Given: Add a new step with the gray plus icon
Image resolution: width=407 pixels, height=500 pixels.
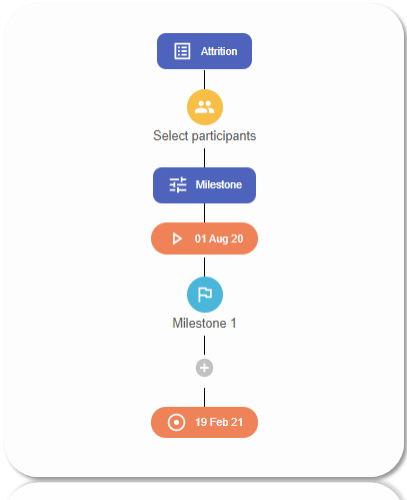Looking at the screenshot, I should tap(204, 368).
